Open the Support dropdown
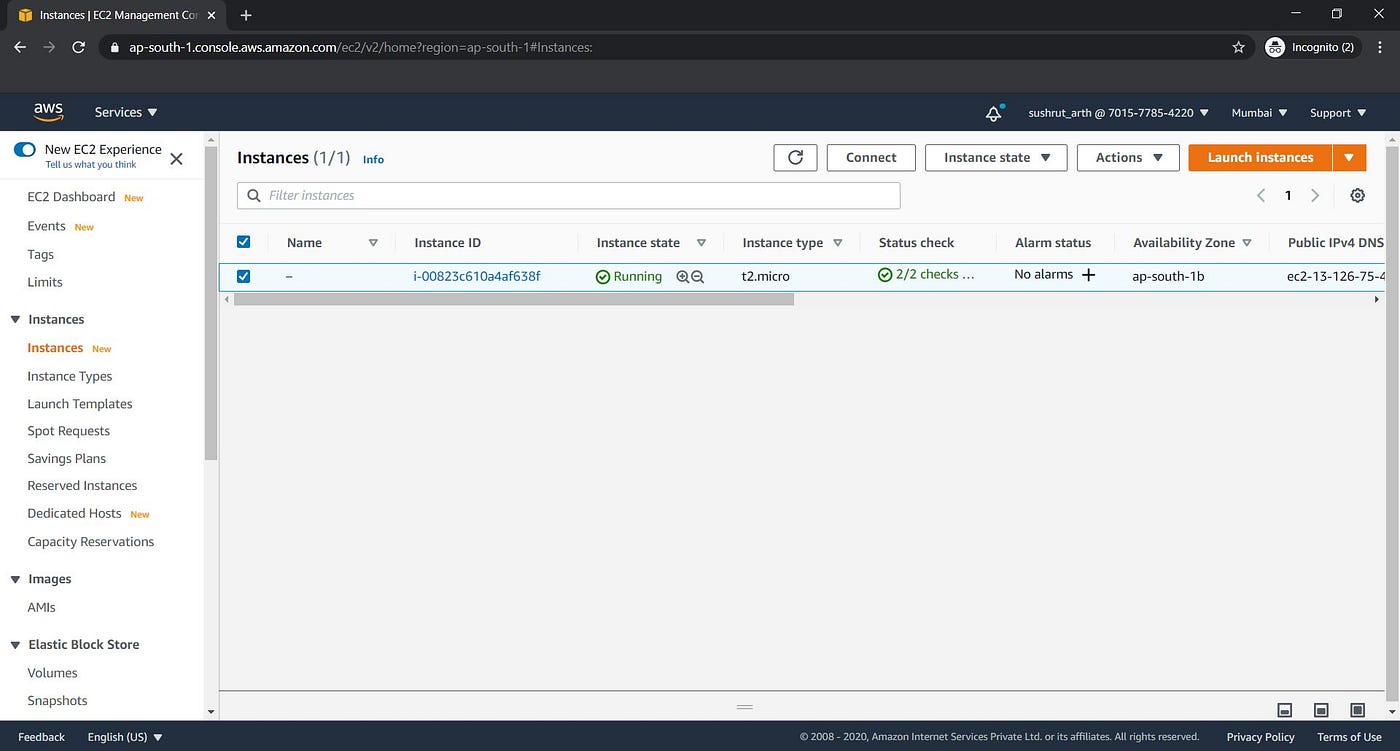 1337,113
